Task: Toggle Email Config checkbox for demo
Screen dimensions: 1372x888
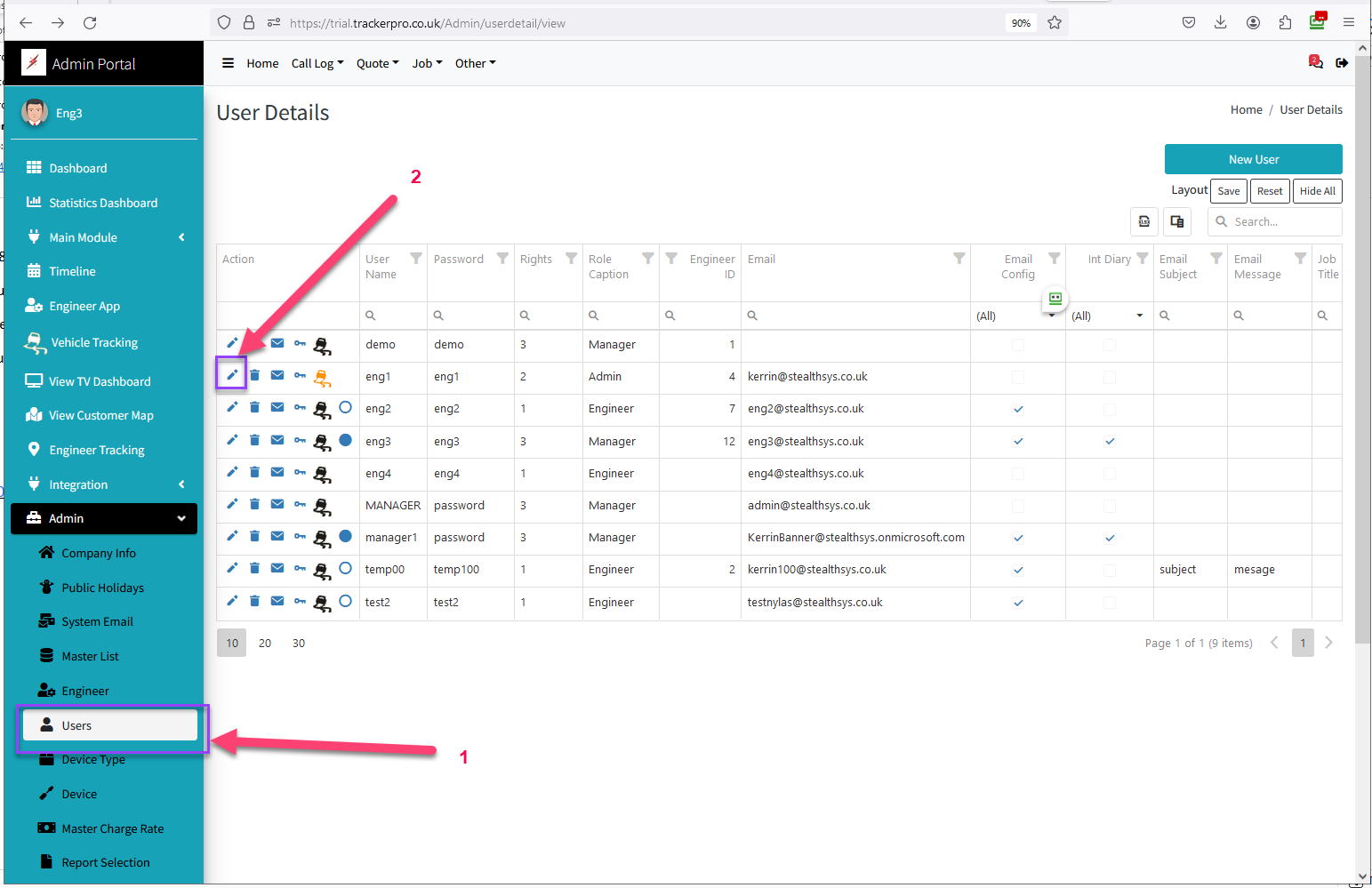Action: click(x=1018, y=345)
